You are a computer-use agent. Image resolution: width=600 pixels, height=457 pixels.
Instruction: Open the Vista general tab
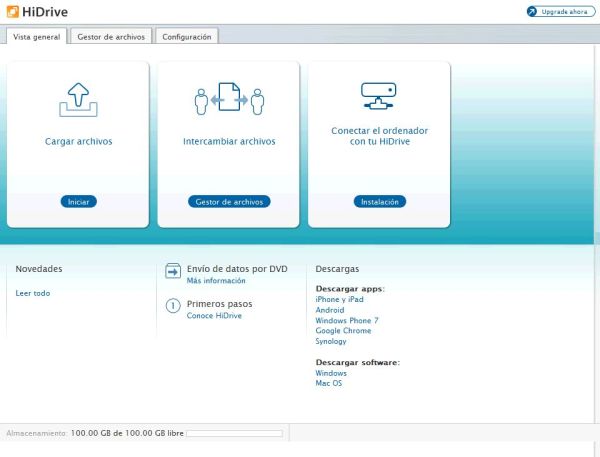point(36,37)
